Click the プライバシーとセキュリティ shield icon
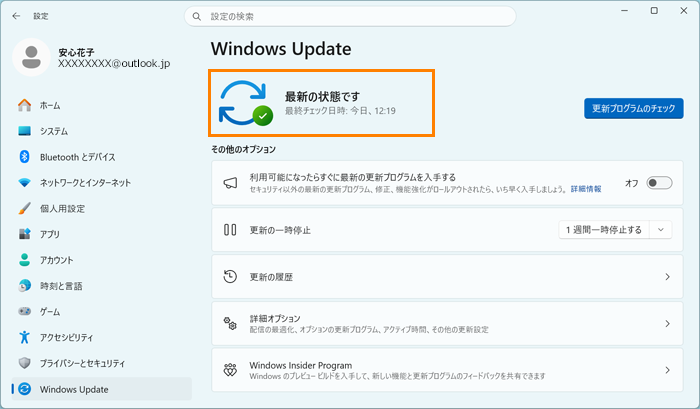 [x=25, y=363]
